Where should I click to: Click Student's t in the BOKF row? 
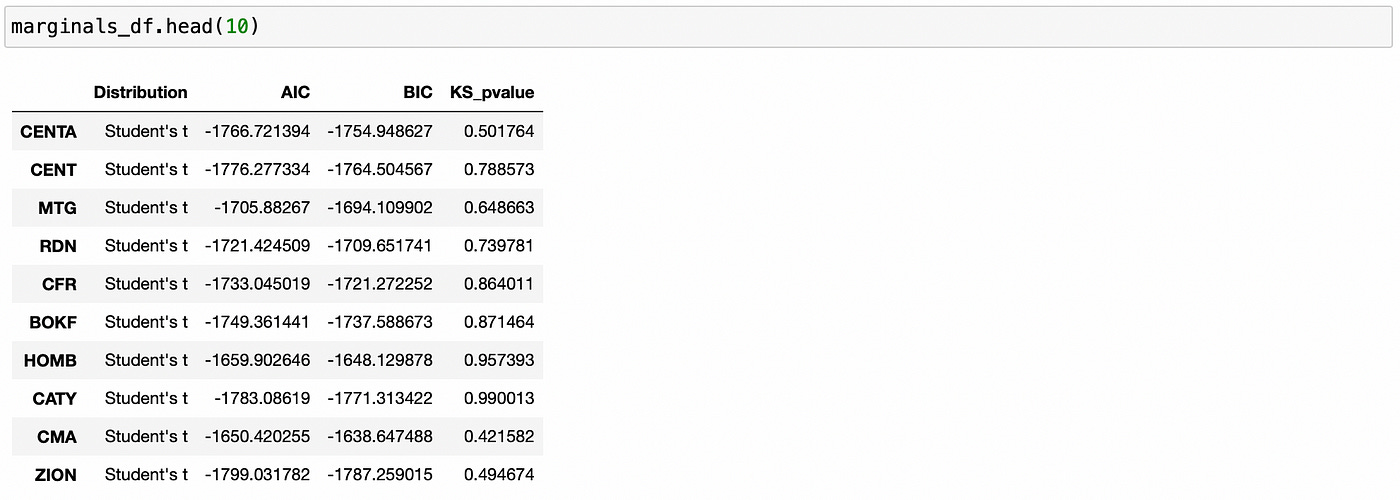pos(146,322)
